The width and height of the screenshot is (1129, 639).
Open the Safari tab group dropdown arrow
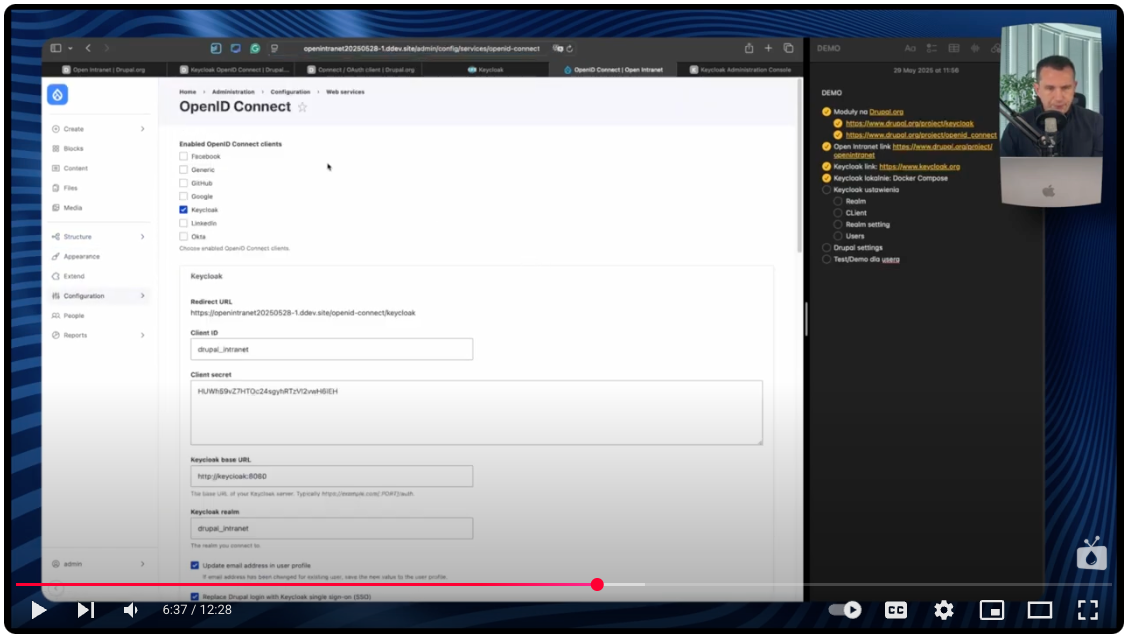pos(70,48)
